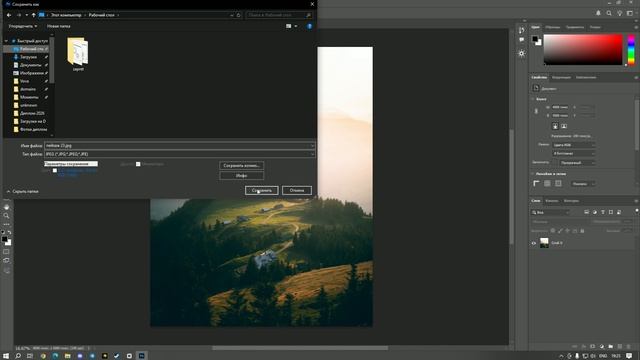Click the search magnifier in Photoshop top bar
This screenshot has height=360, width=640.
pos(609,13)
